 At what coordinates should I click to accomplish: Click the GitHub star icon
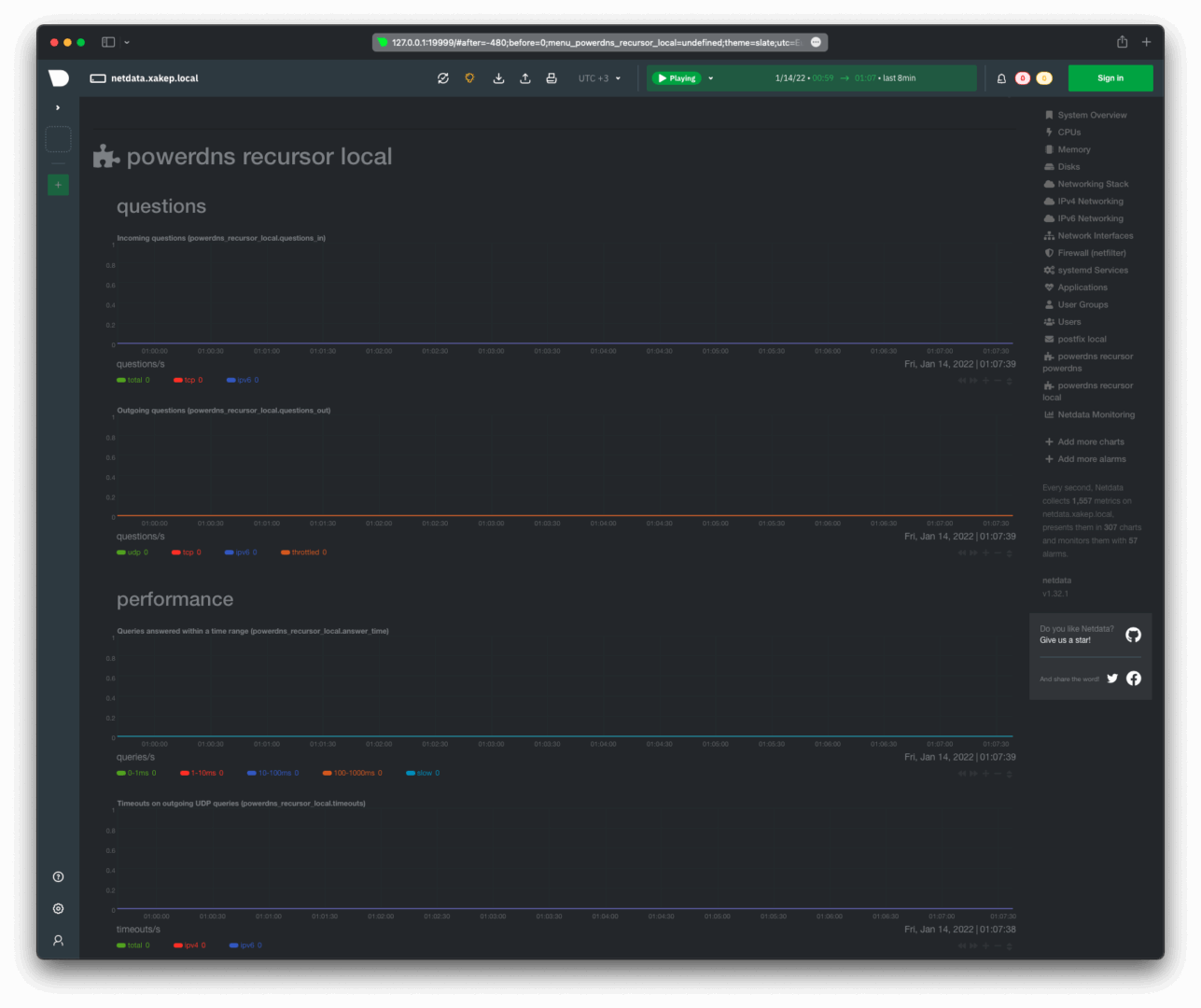pos(1133,635)
